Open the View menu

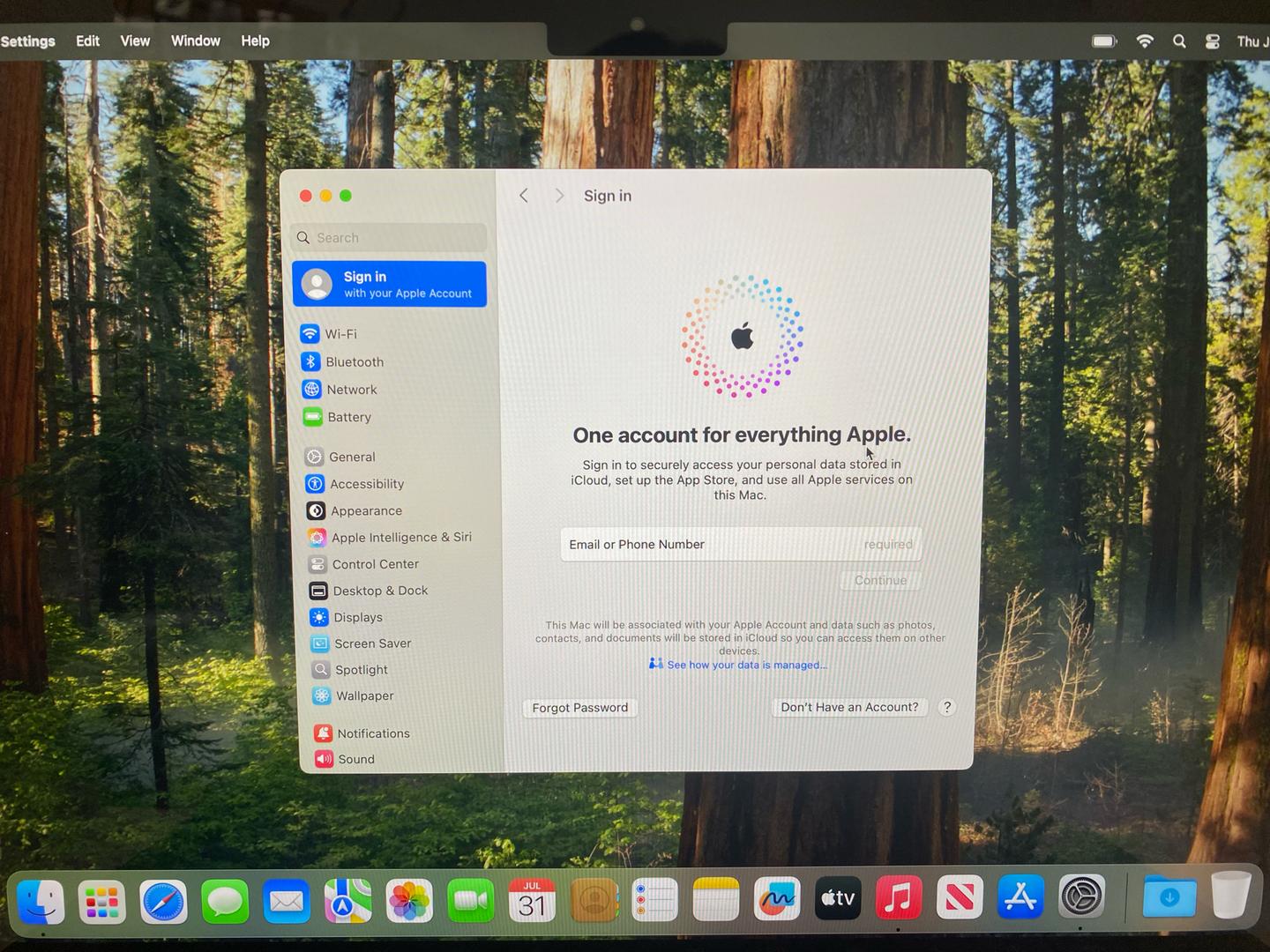[135, 41]
